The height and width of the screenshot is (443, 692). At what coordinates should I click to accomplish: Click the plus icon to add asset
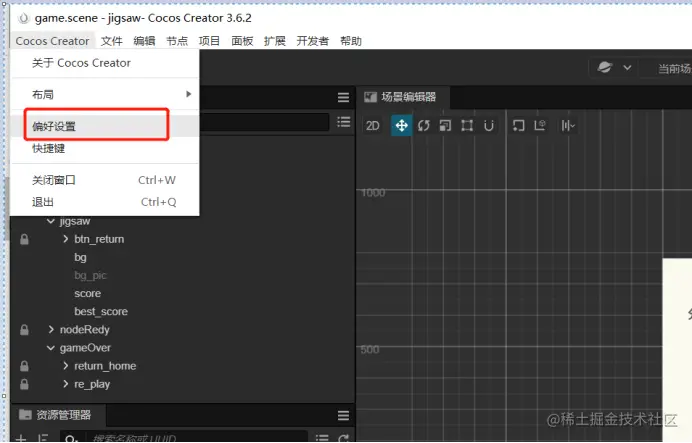tap(21, 439)
